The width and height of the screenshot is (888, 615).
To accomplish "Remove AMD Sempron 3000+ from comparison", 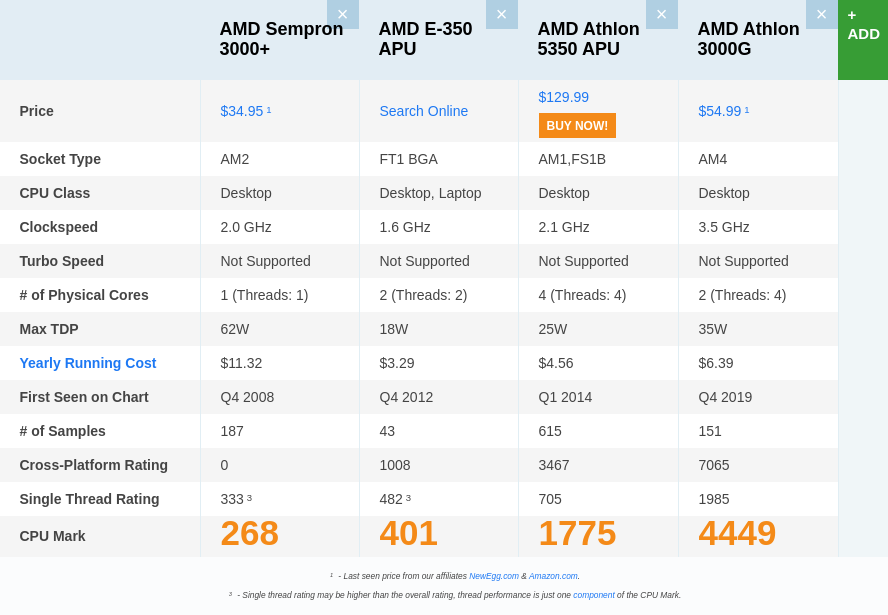I will (343, 14).
